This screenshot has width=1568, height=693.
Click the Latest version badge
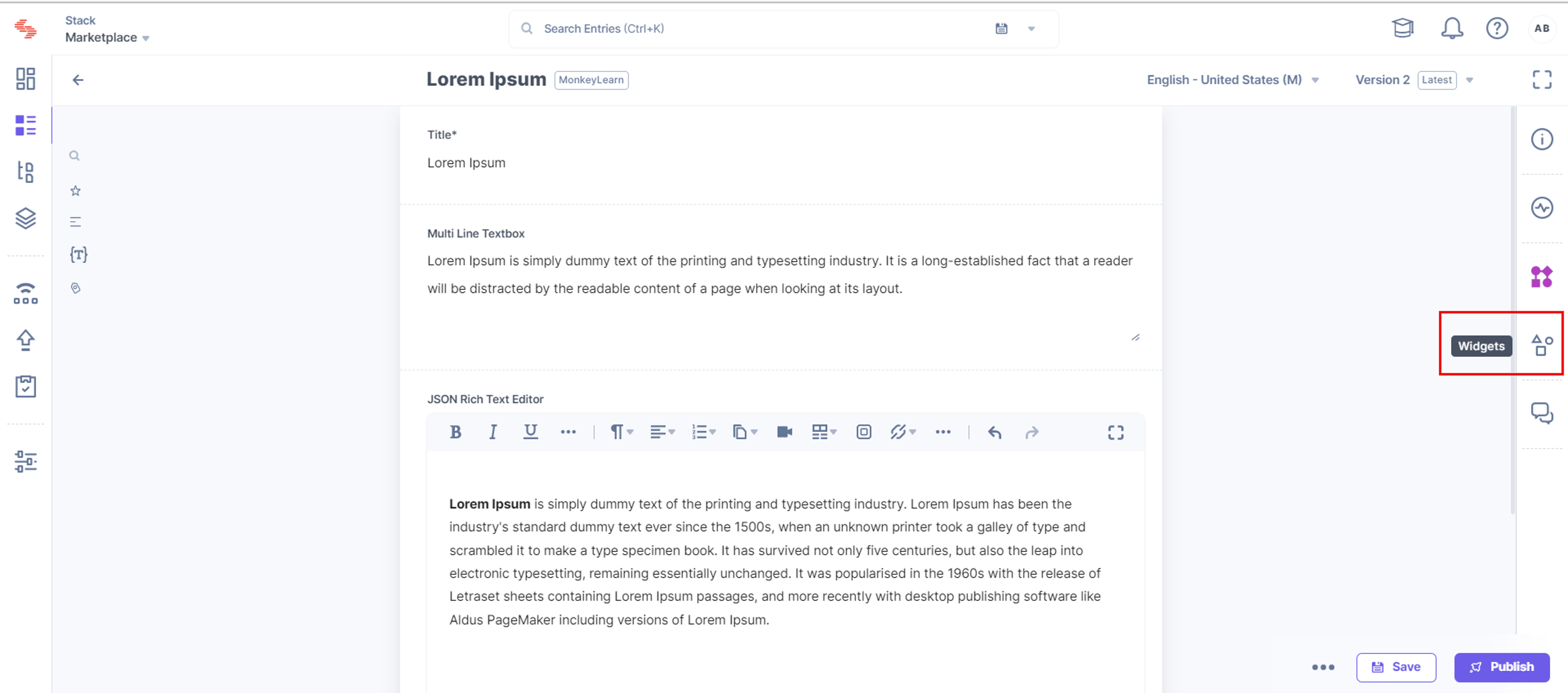tap(1437, 80)
